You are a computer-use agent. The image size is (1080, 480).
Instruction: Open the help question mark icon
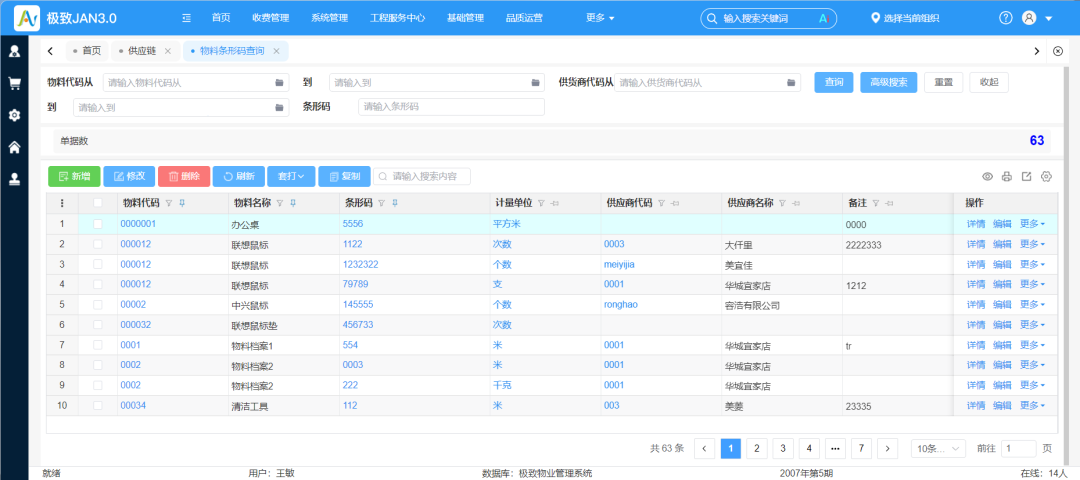tap(1006, 18)
